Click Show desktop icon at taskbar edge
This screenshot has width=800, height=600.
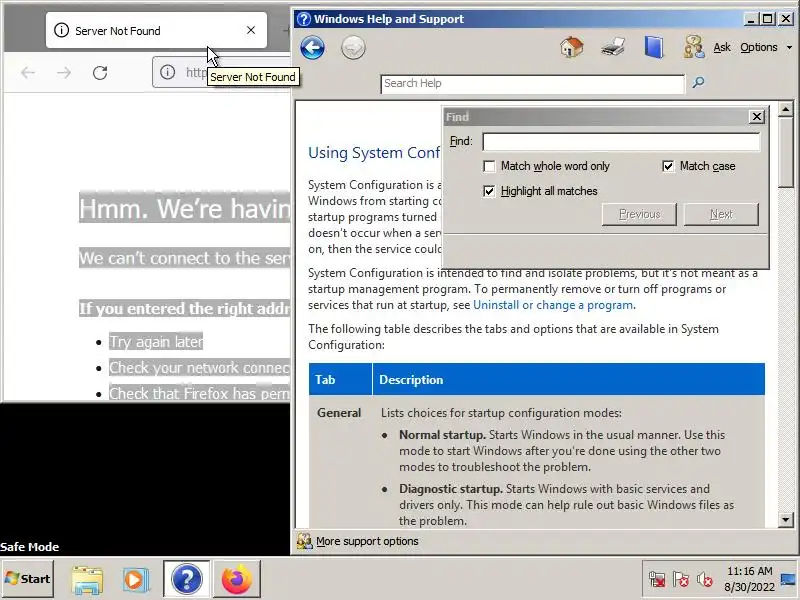789,579
